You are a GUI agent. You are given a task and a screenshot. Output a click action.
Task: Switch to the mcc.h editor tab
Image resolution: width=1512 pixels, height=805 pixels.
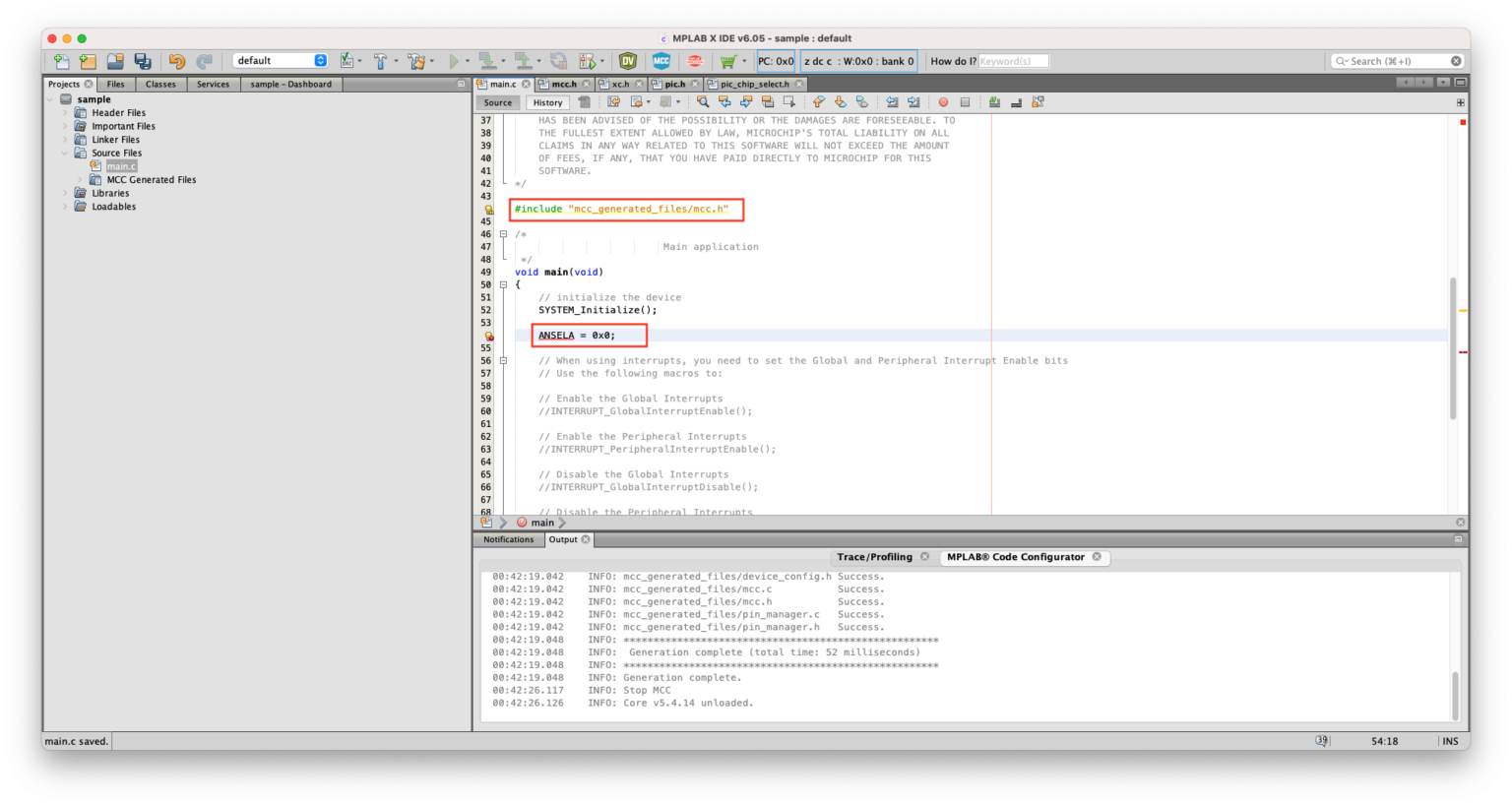point(563,85)
